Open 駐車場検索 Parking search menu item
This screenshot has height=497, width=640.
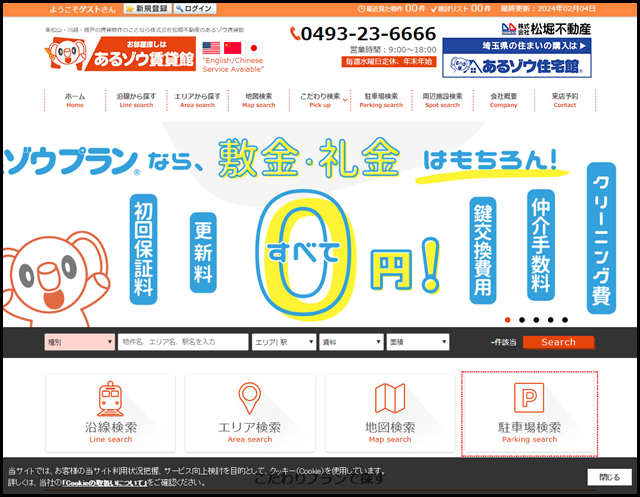pyautogui.click(x=381, y=100)
